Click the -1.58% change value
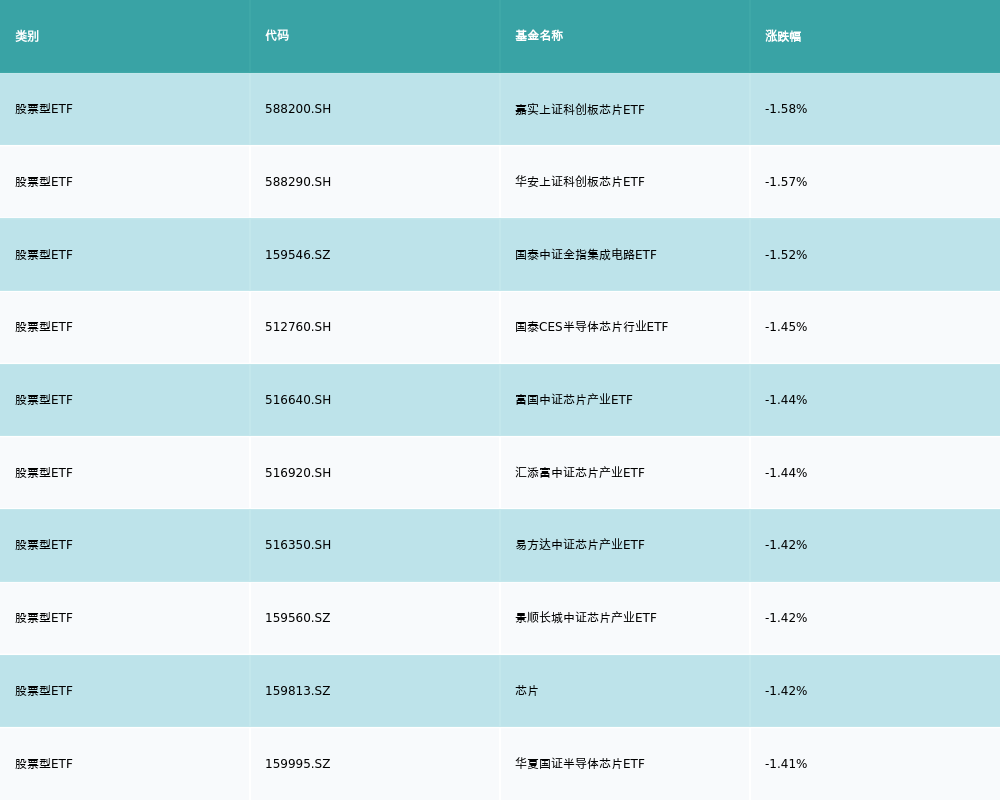This screenshot has width=1000, height=800. (x=786, y=109)
